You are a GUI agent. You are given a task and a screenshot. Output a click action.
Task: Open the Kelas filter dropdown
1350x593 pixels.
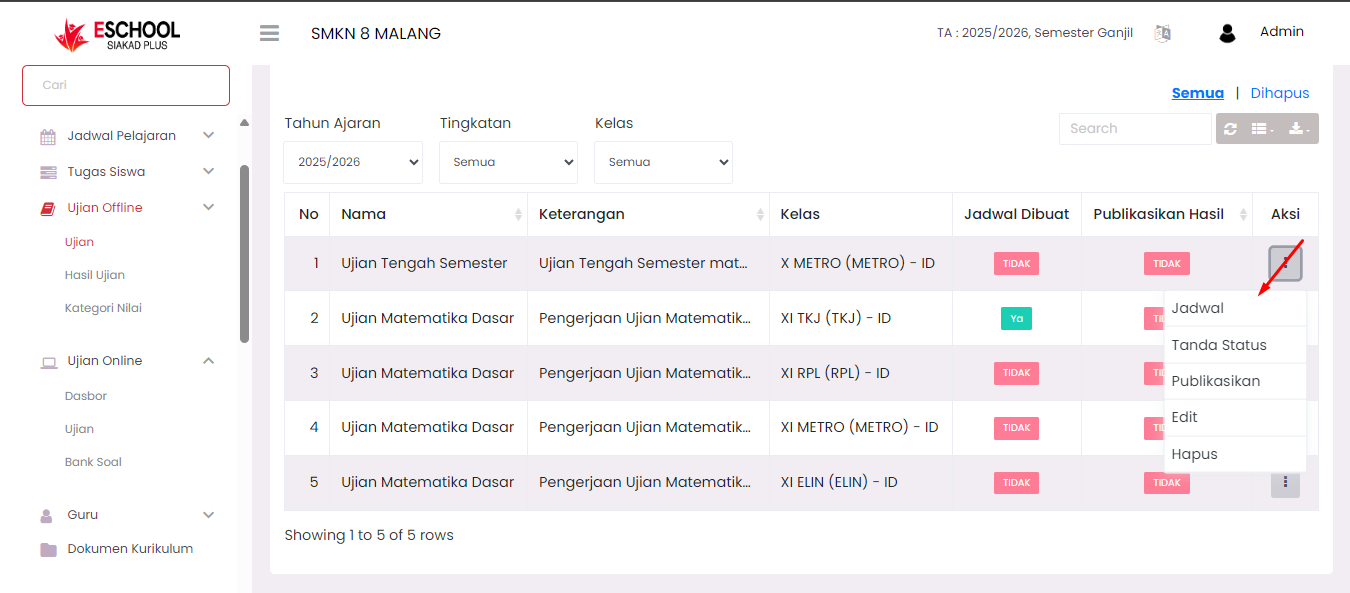[663, 162]
